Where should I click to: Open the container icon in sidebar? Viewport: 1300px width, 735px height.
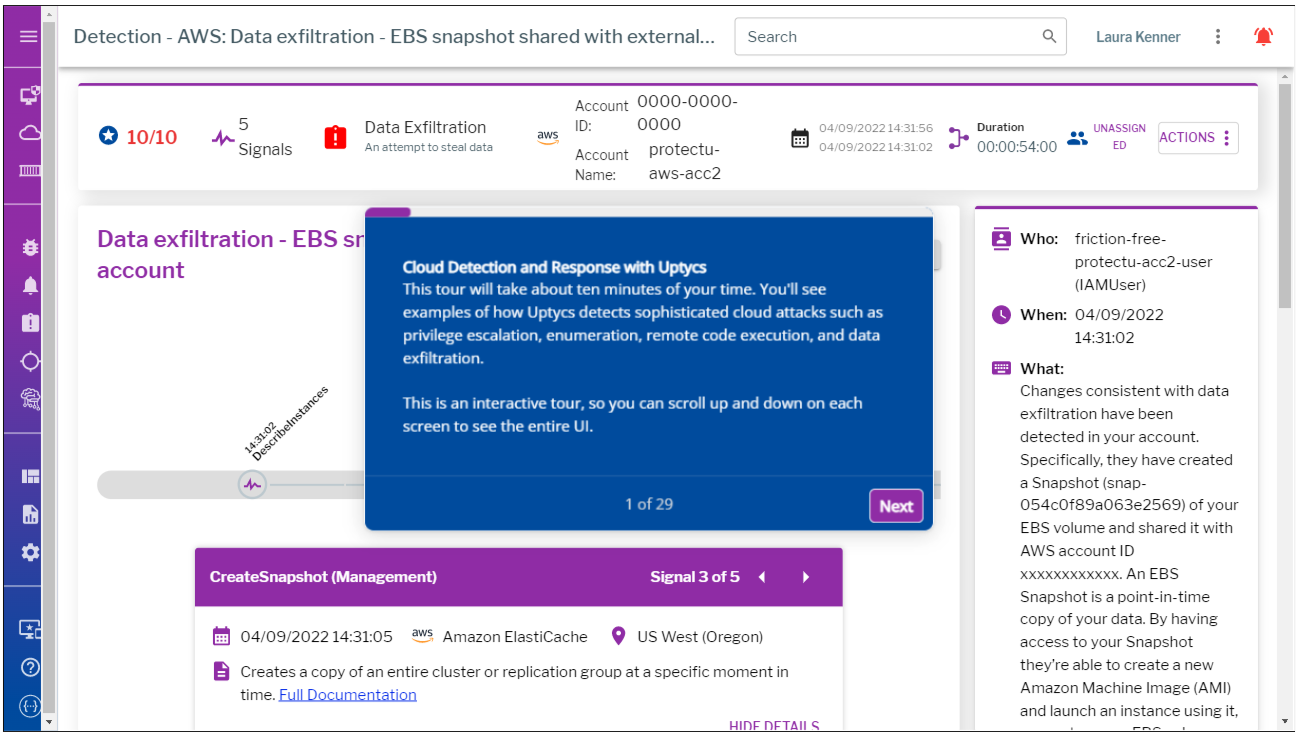point(30,170)
